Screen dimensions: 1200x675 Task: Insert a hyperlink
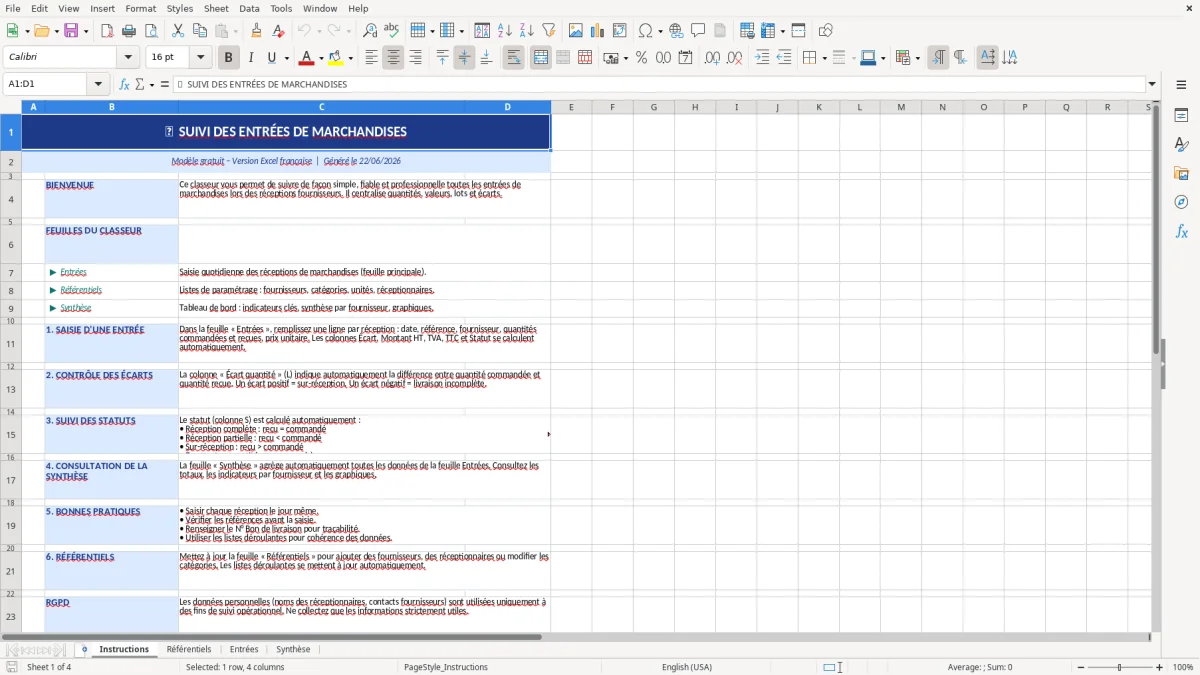pos(676,31)
